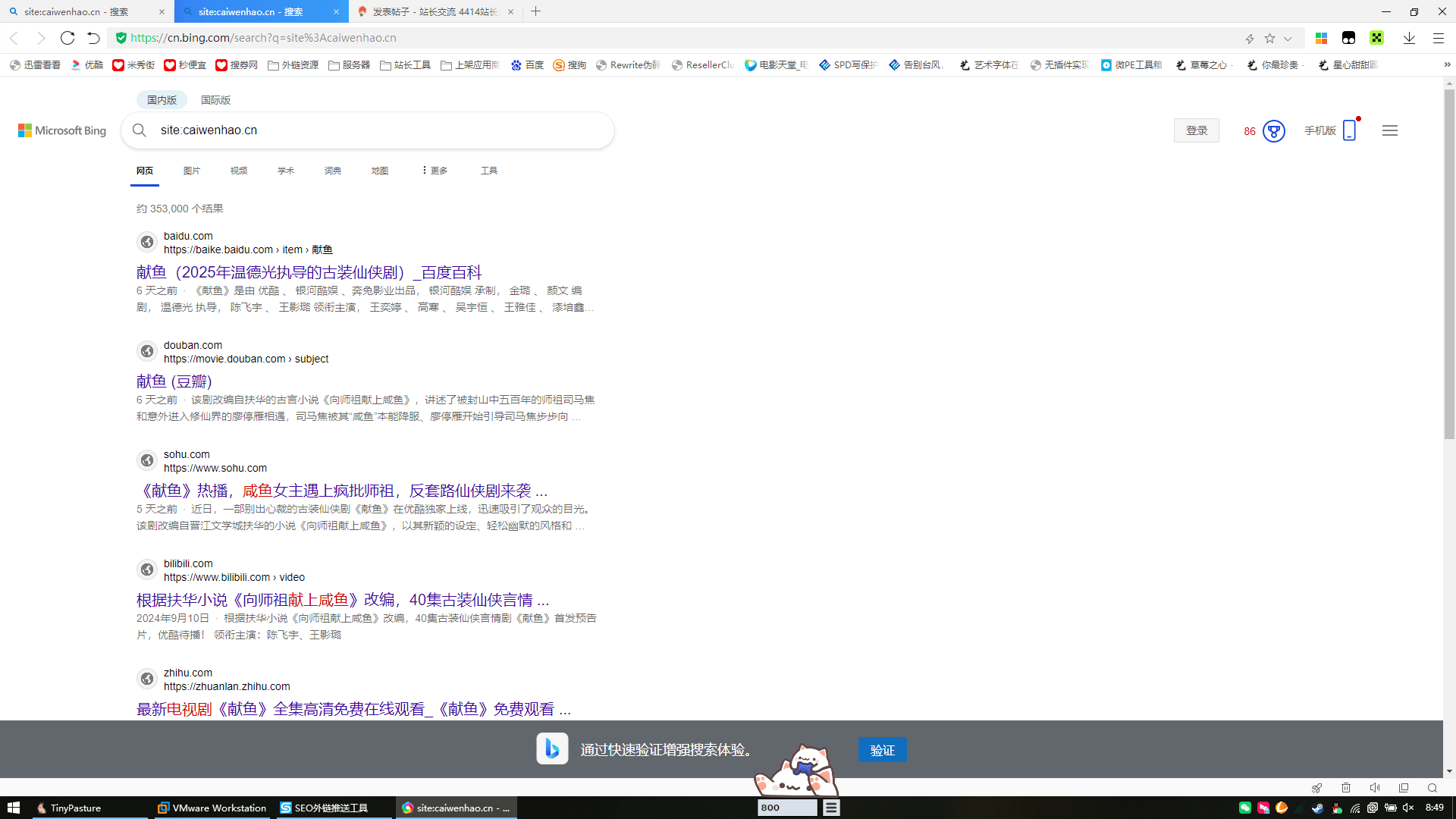Switch to the 发表帖子 站长交流 tab
Image resolution: width=1456 pixels, height=819 pixels.
point(436,11)
